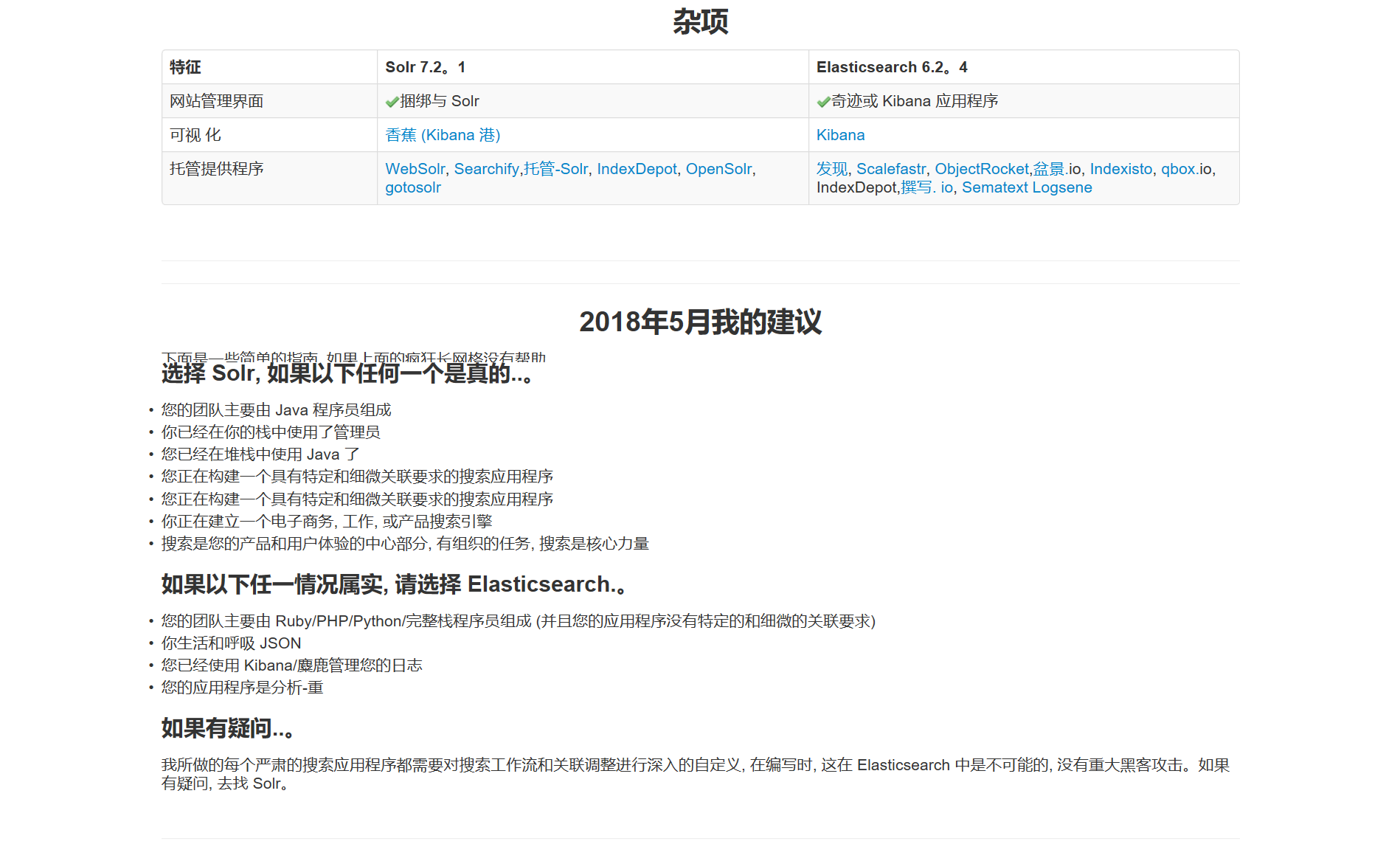
Task: Open the 撰写. io link
Action: click(x=927, y=187)
